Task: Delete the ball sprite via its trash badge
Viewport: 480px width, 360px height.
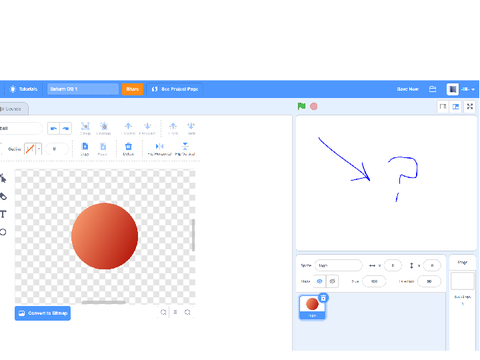Action: 323,298
